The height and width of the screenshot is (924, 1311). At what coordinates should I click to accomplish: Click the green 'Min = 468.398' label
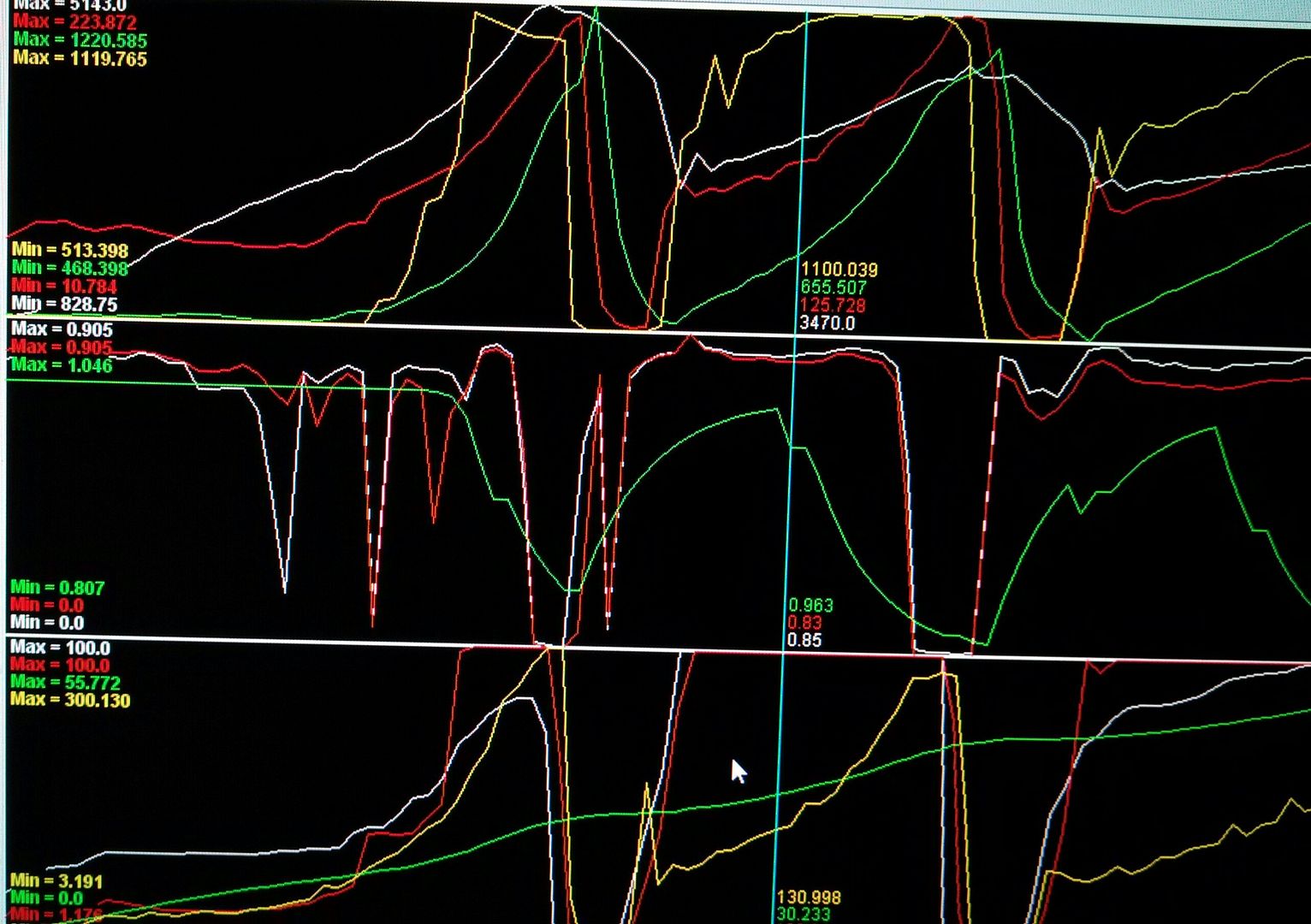70,269
